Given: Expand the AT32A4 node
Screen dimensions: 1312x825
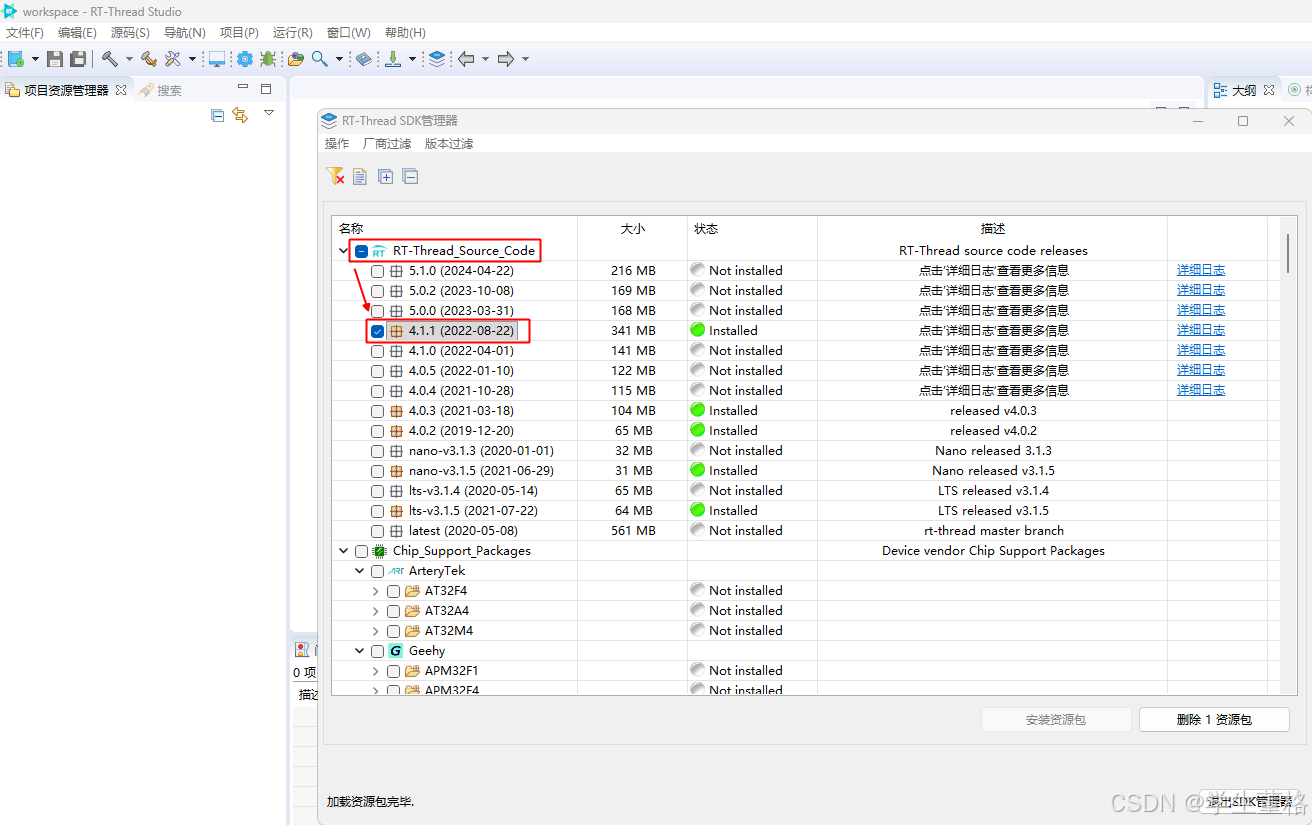Looking at the screenshot, I should click(376, 611).
